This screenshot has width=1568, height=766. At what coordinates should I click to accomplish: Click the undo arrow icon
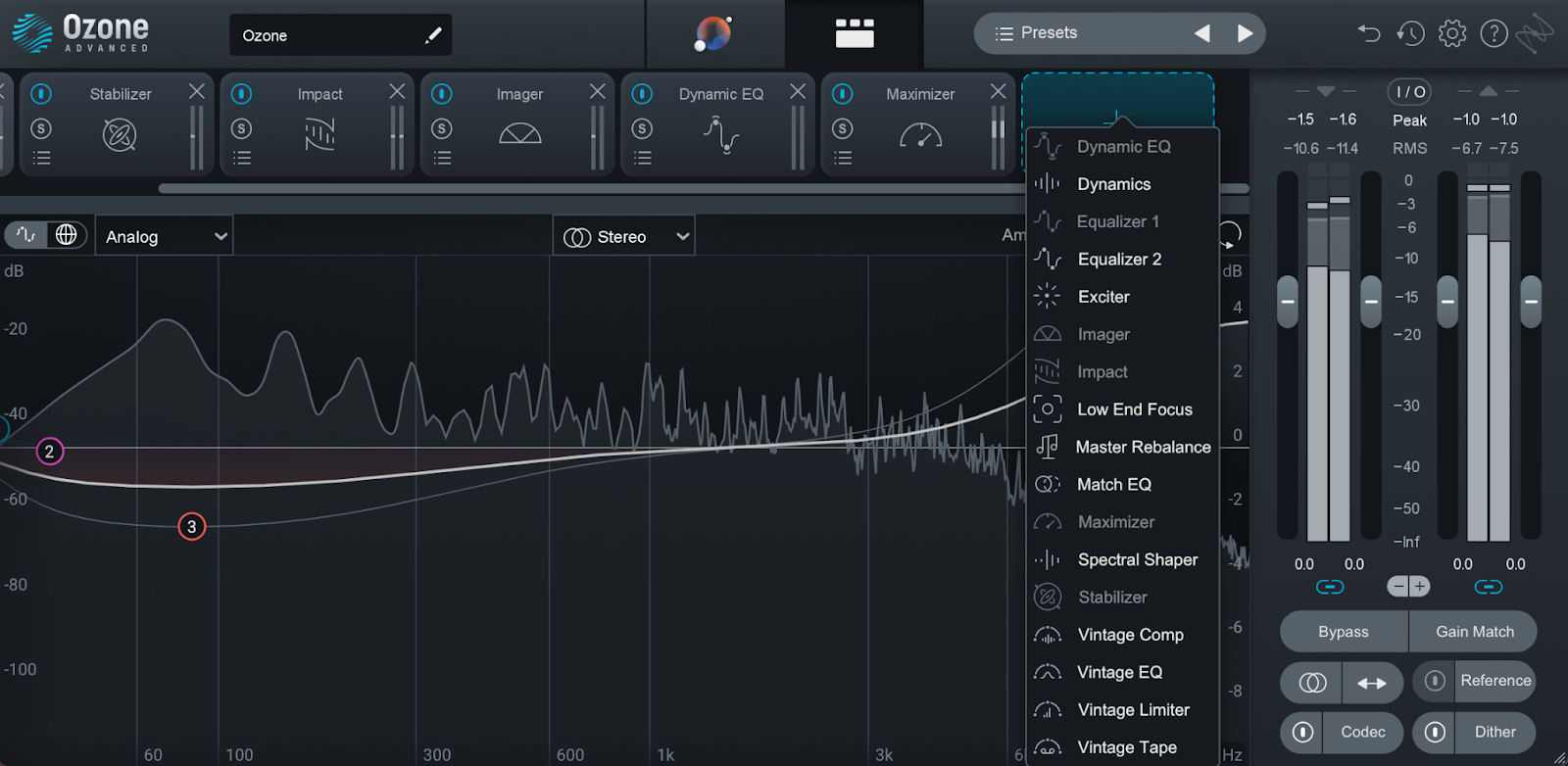click(x=1369, y=33)
